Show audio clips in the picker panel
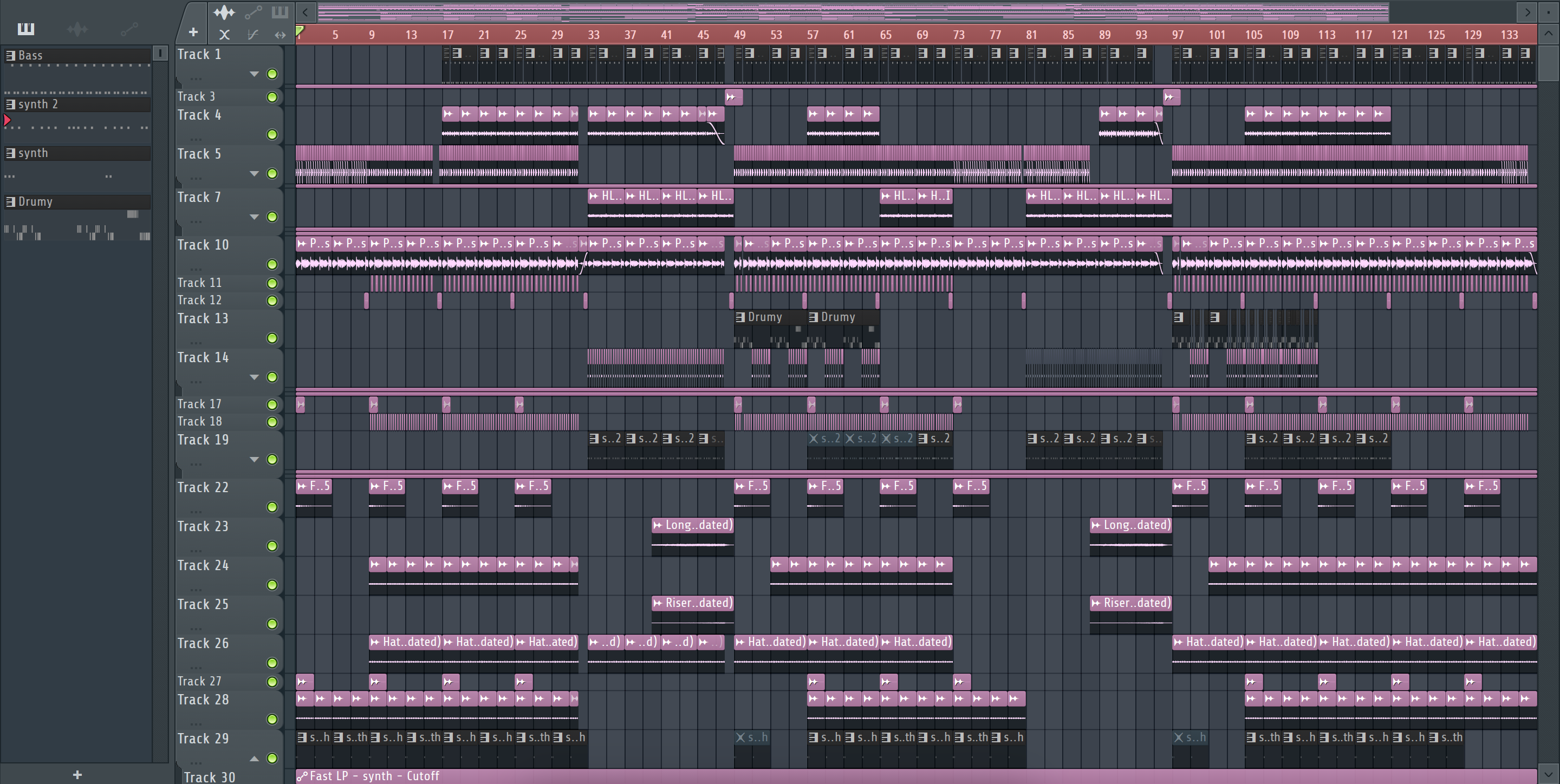1560x784 pixels. coord(77,29)
